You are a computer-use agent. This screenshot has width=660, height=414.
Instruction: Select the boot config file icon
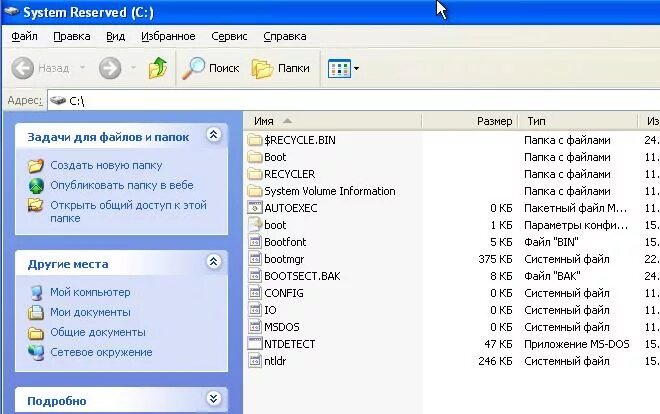(x=255, y=225)
